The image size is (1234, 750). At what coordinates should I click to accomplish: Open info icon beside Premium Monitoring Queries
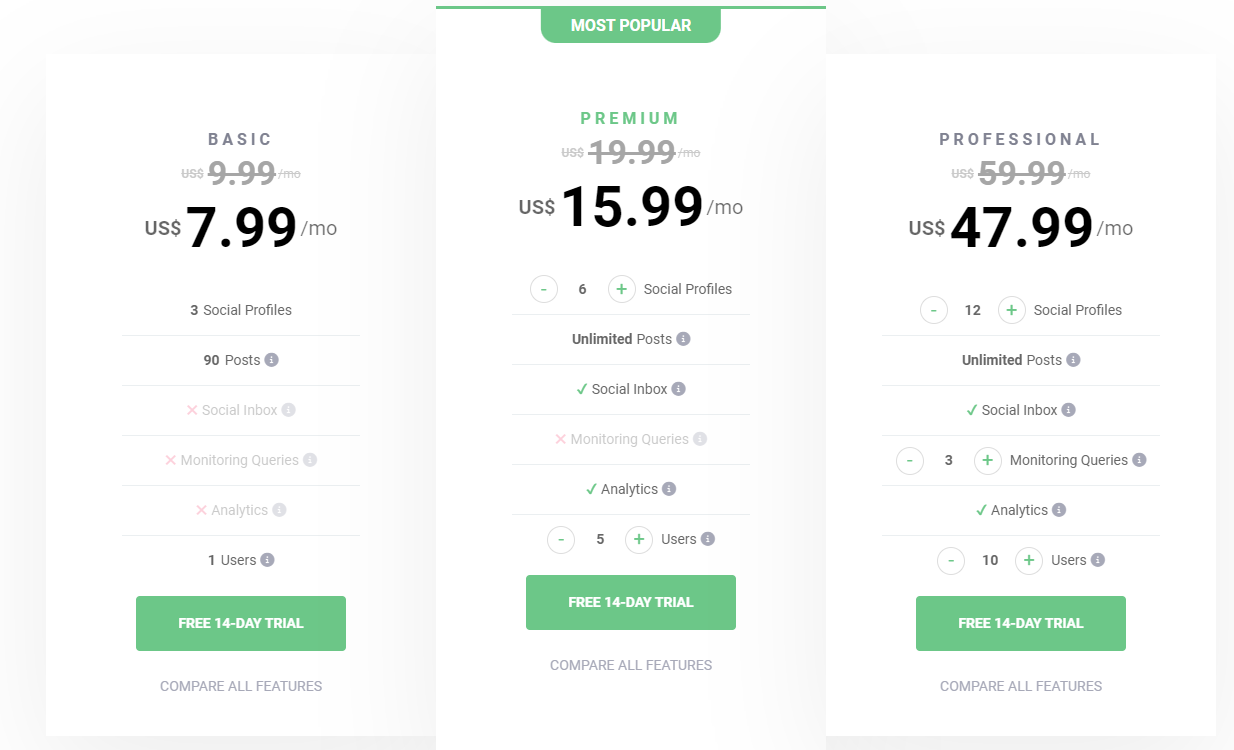700,439
